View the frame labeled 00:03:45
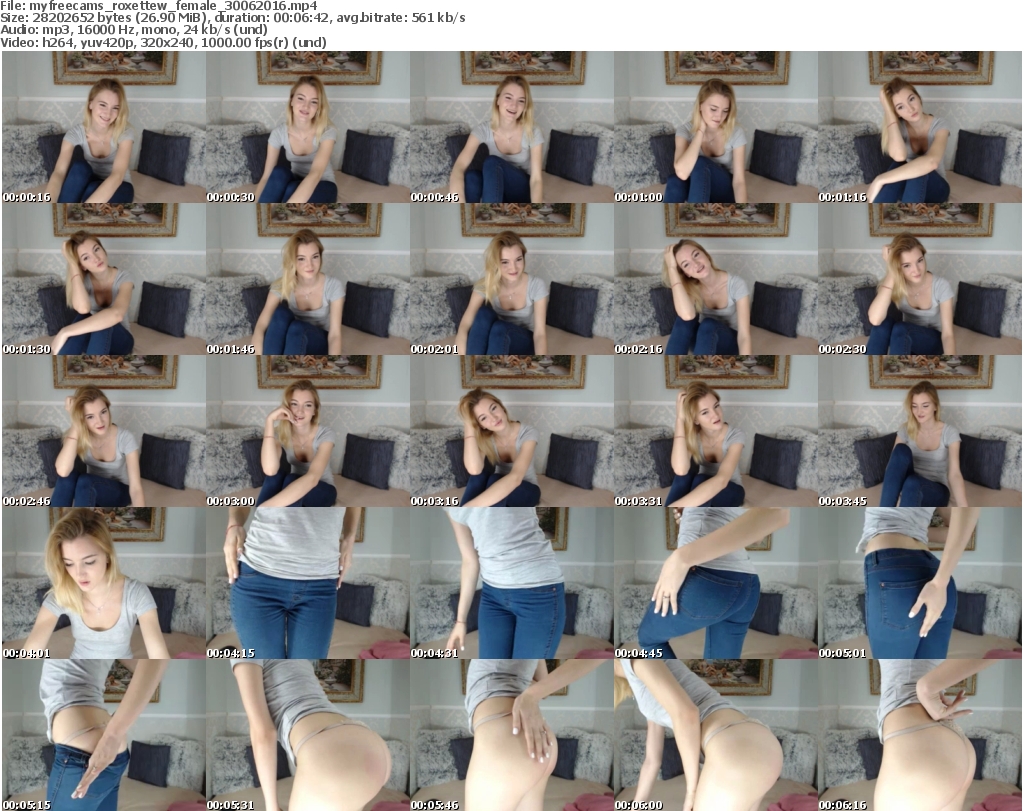This screenshot has width=1024, height=811. 919,431
